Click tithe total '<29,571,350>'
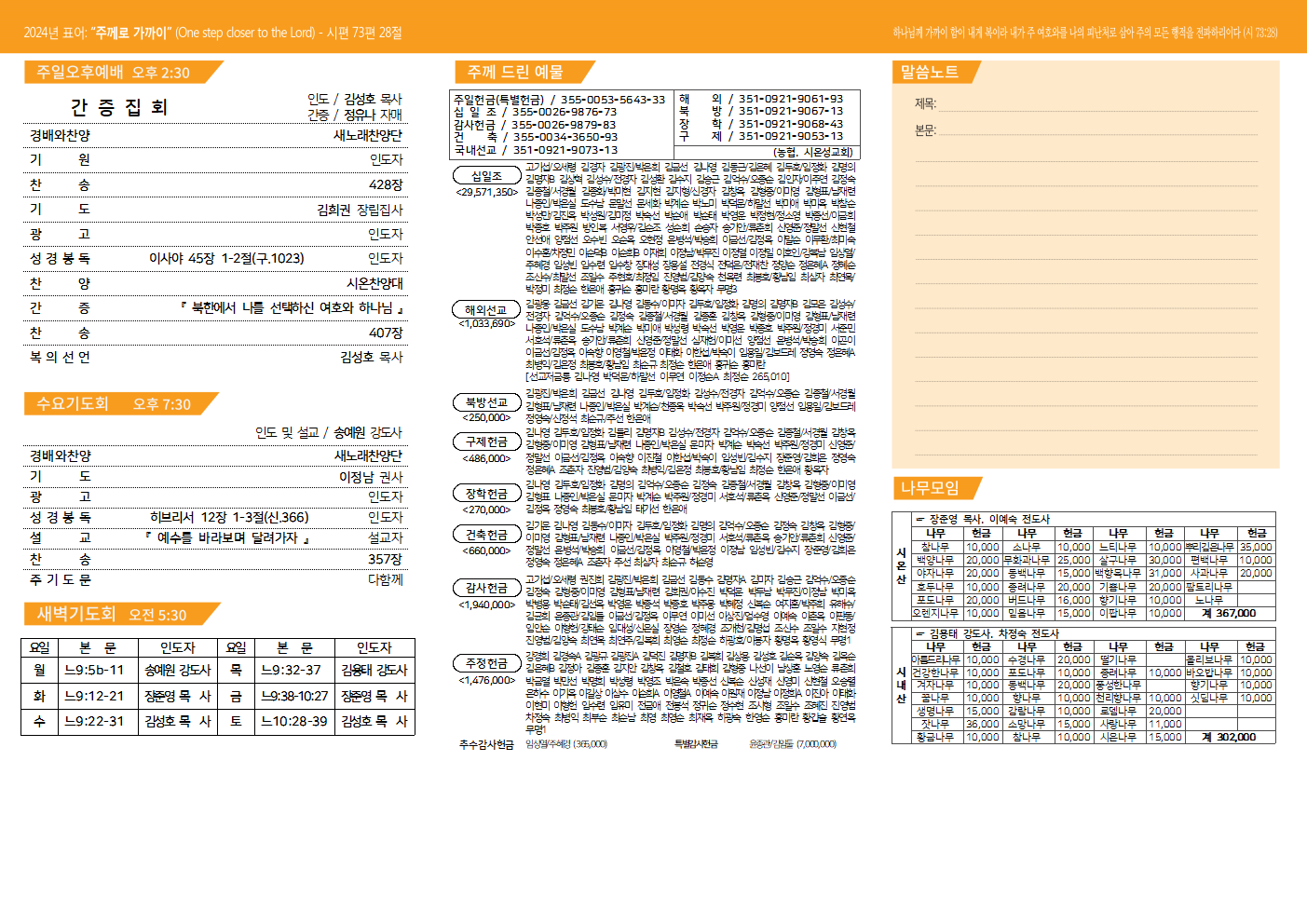 pyautogui.click(x=486, y=192)
